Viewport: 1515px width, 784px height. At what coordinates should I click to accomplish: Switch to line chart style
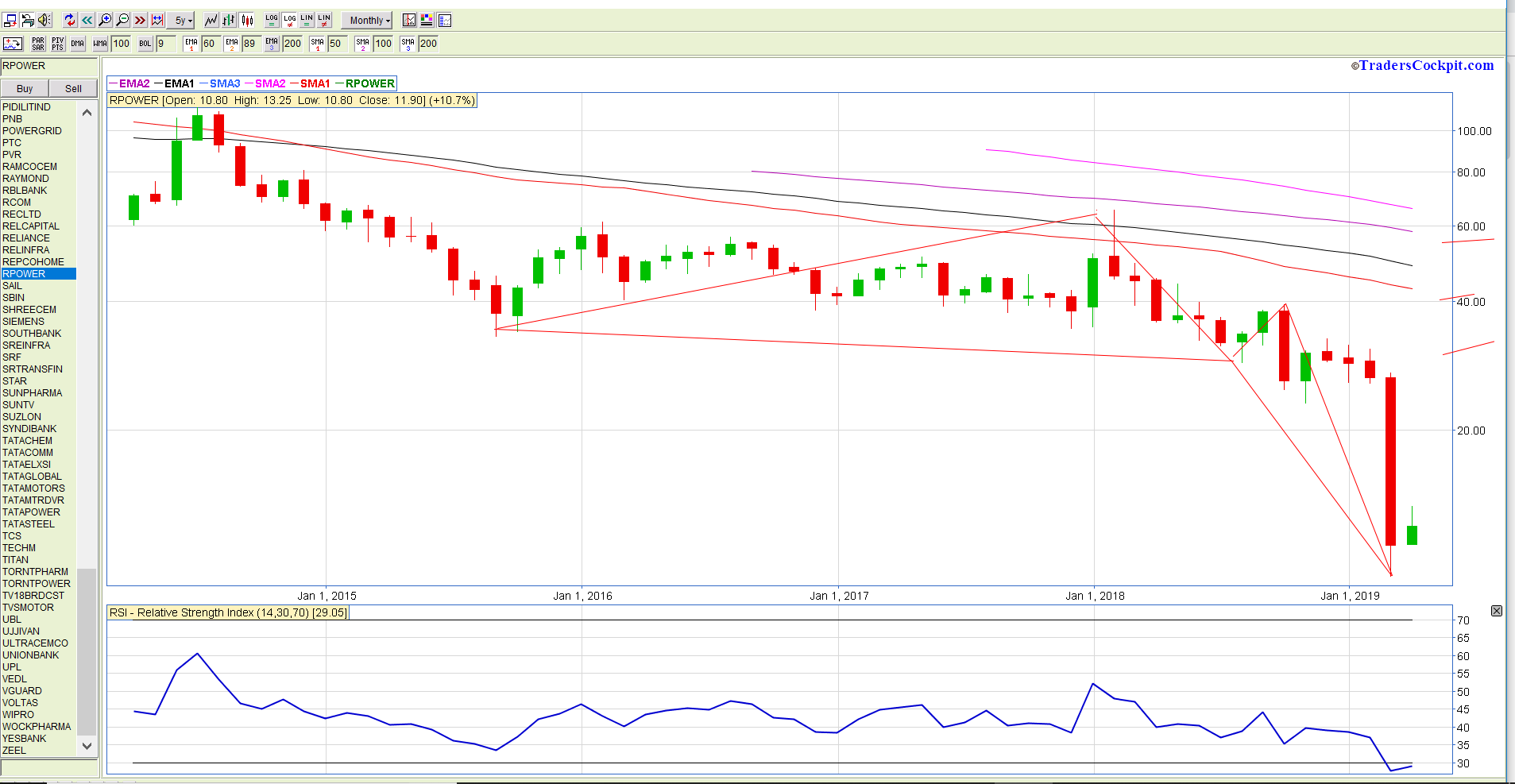[x=211, y=20]
